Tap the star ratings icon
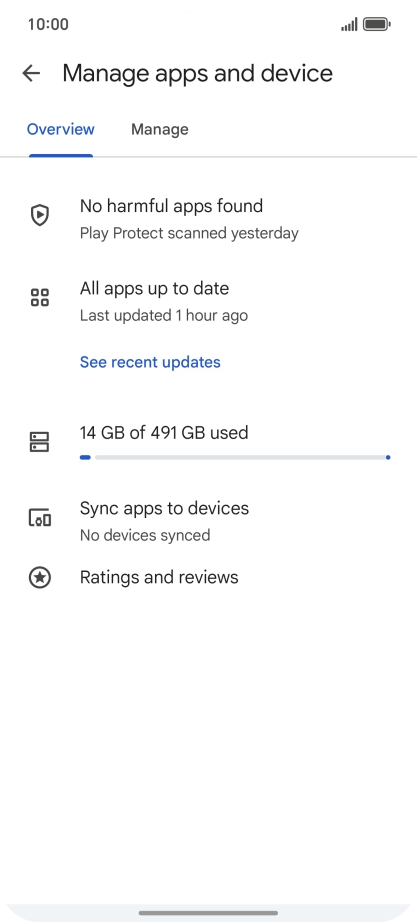This screenshot has width=417, height=922. click(x=39, y=577)
